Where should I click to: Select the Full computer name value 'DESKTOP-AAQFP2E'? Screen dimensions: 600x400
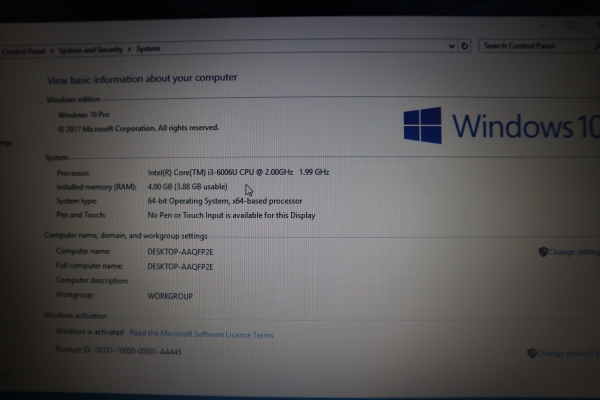(180, 267)
